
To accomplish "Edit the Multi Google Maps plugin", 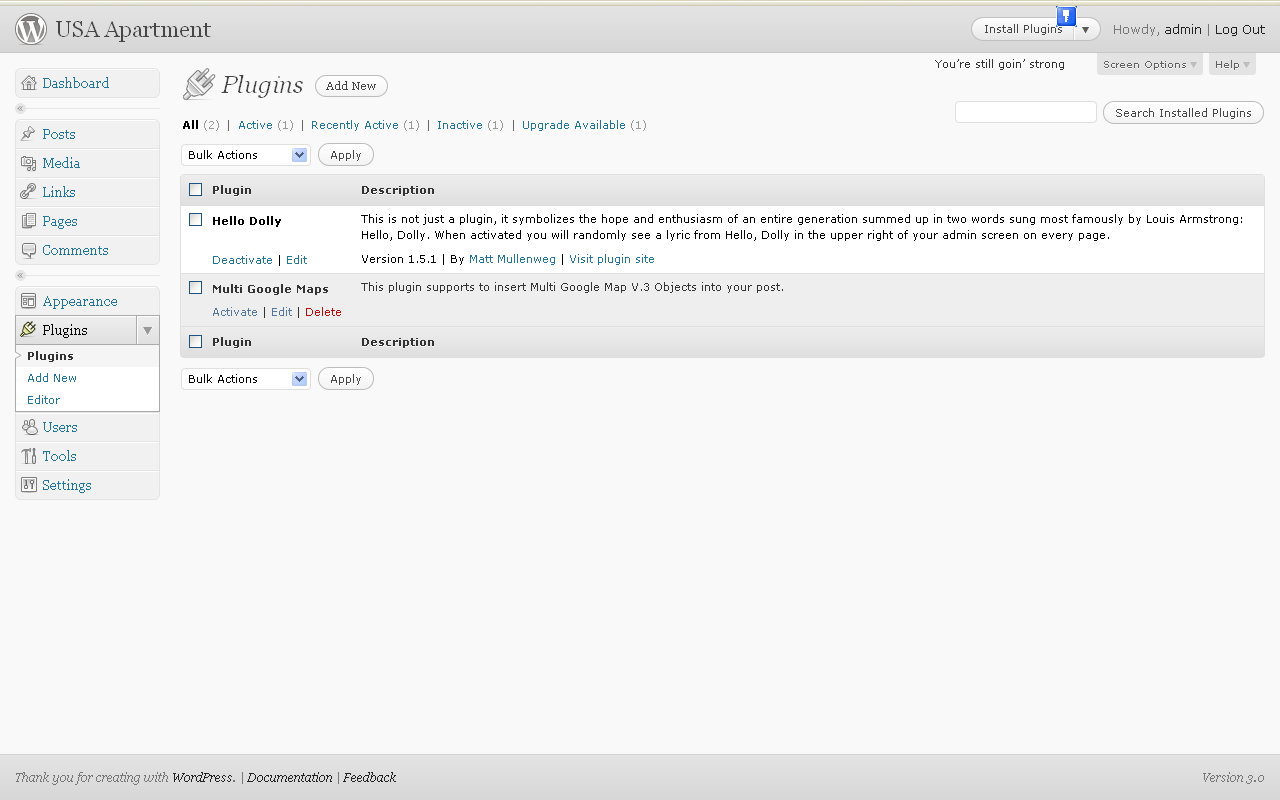I will tap(282, 312).
